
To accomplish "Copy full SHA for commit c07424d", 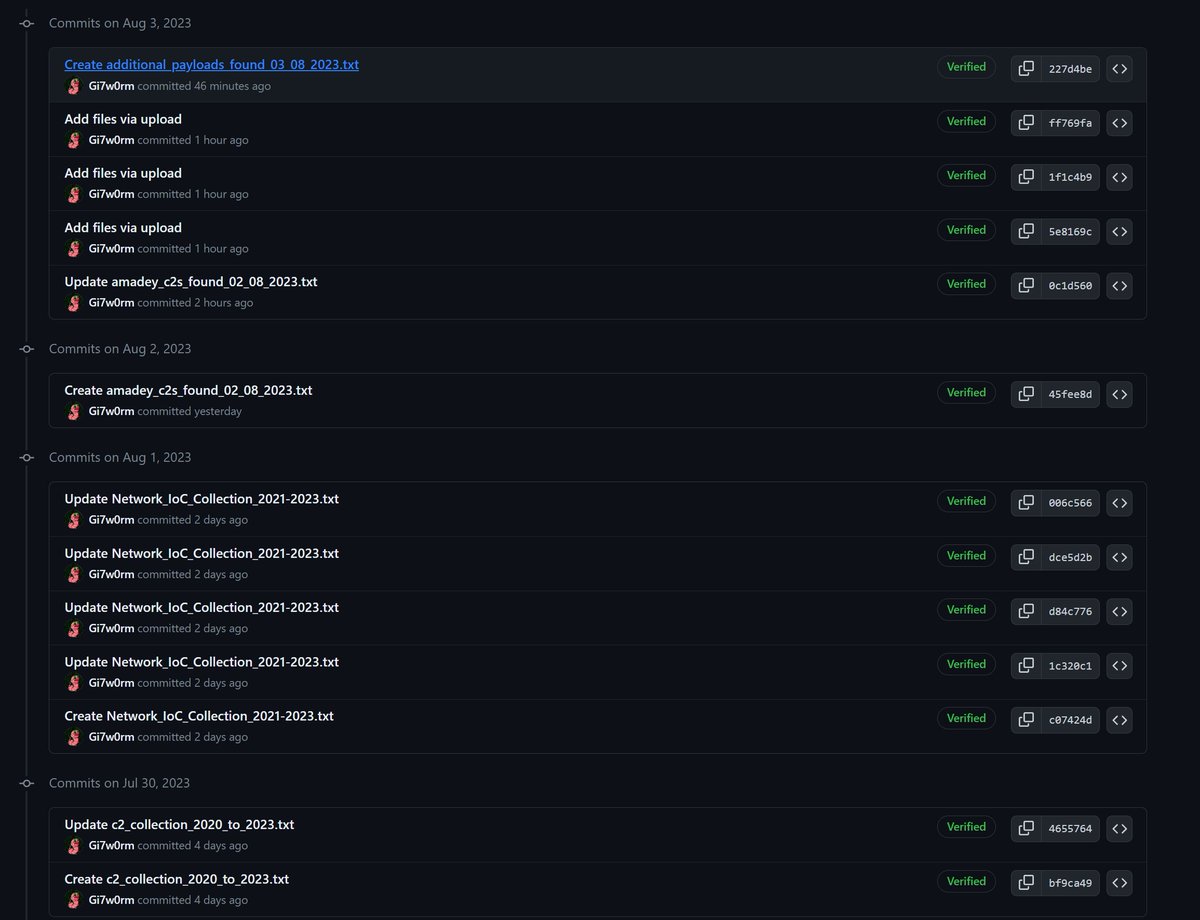I will click(1026, 720).
